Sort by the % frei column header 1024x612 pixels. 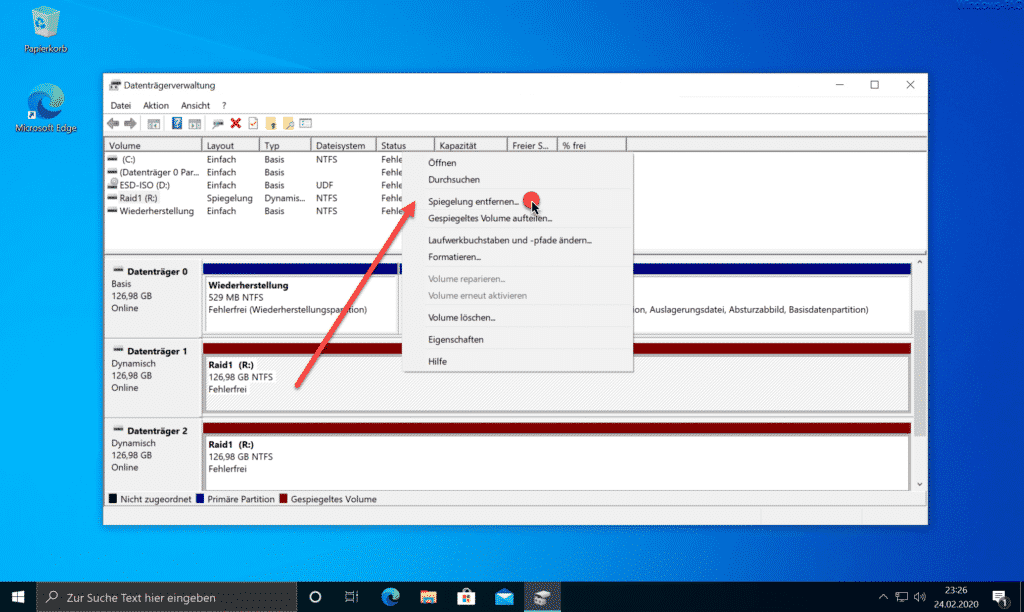pos(591,145)
